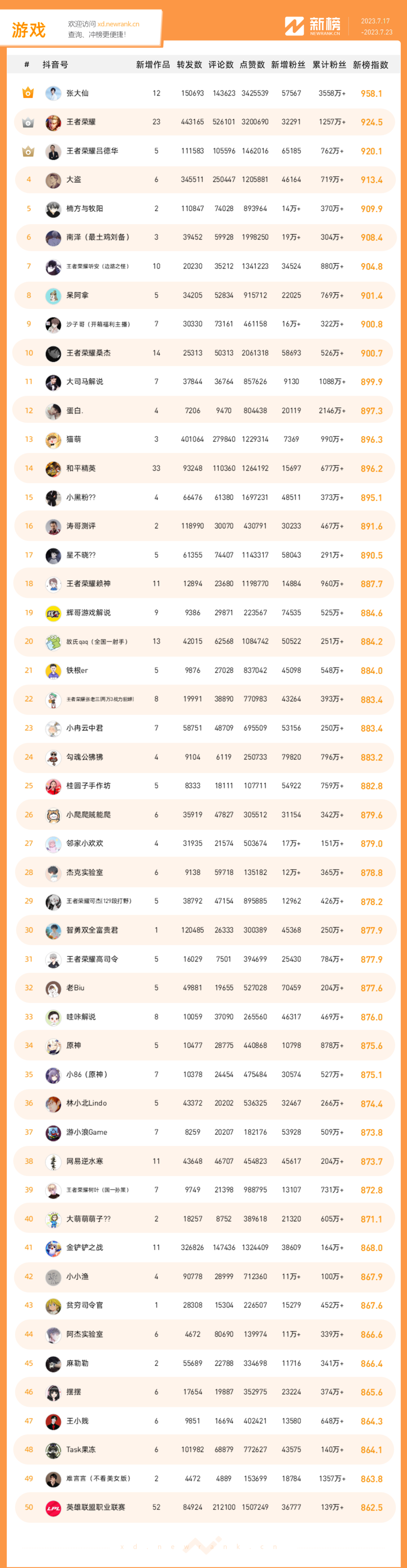
Task: Click the Newrank logo icon in the header
Action: [x=294, y=26]
